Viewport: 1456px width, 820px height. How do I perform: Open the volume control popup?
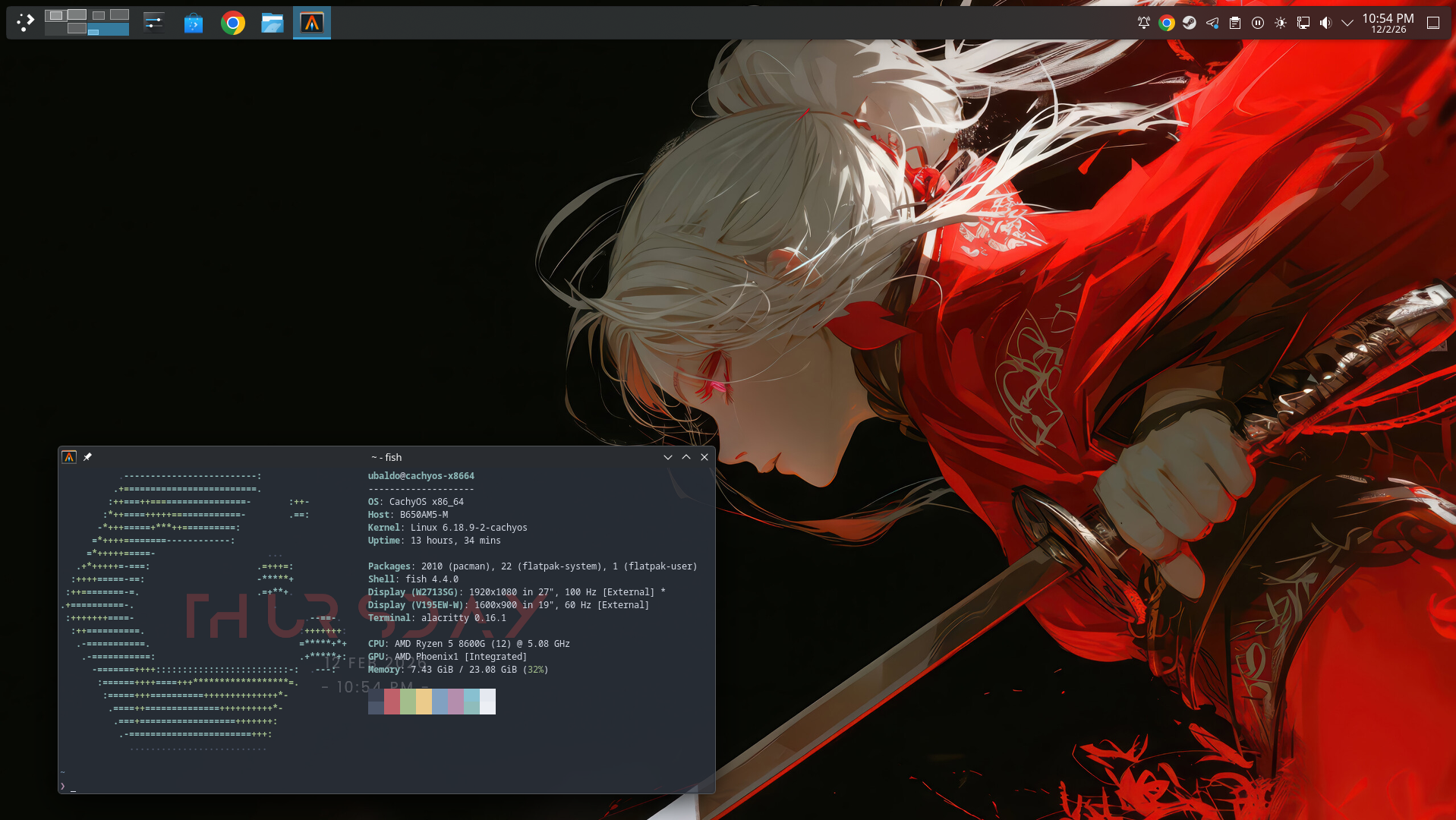click(x=1325, y=23)
